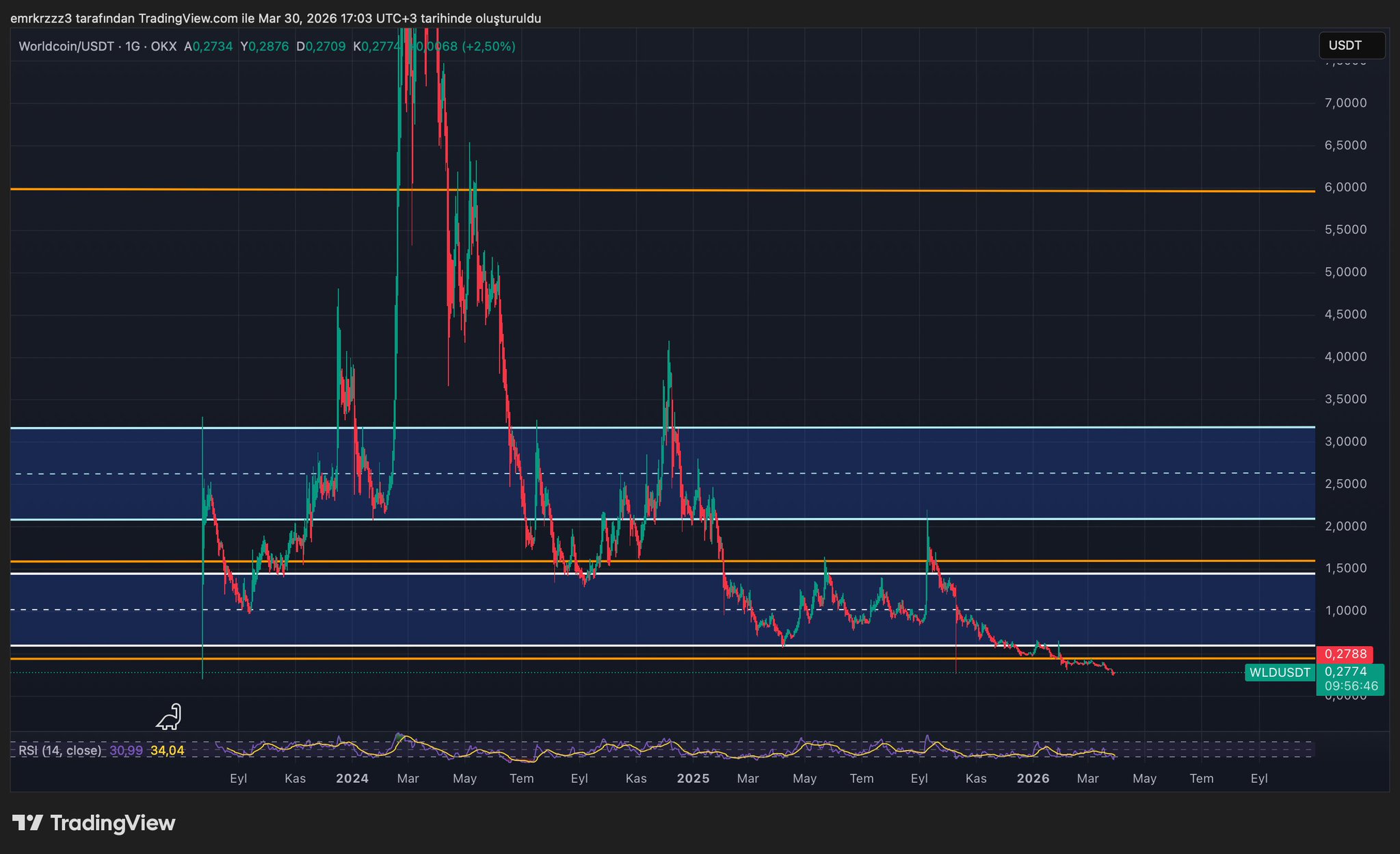1400x854 pixels.
Task: Click the 2026 label on time axis
Action: [x=1033, y=779]
